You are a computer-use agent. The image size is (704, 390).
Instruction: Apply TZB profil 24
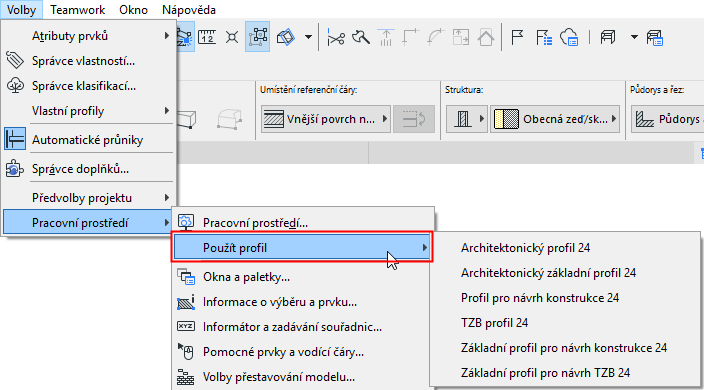click(x=565, y=323)
